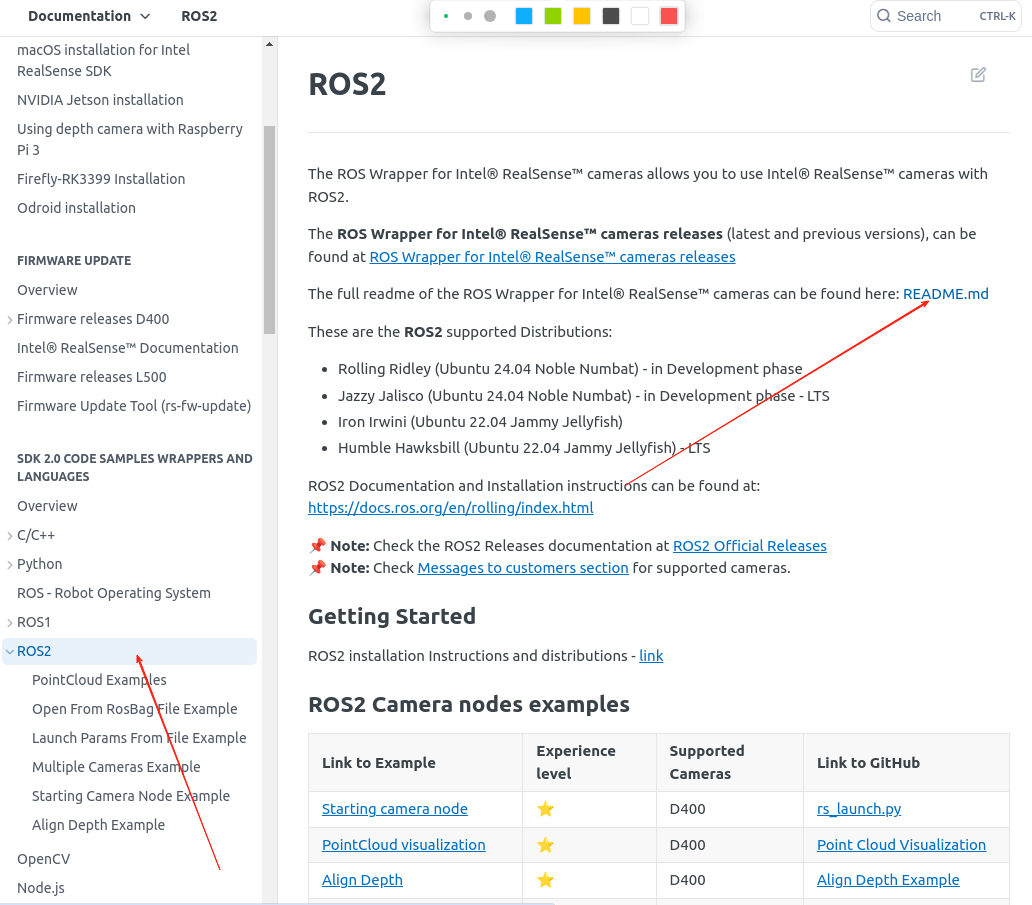This screenshot has width=1032, height=905.
Task: Click the ROS2 header breadcrumb
Action: [199, 16]
